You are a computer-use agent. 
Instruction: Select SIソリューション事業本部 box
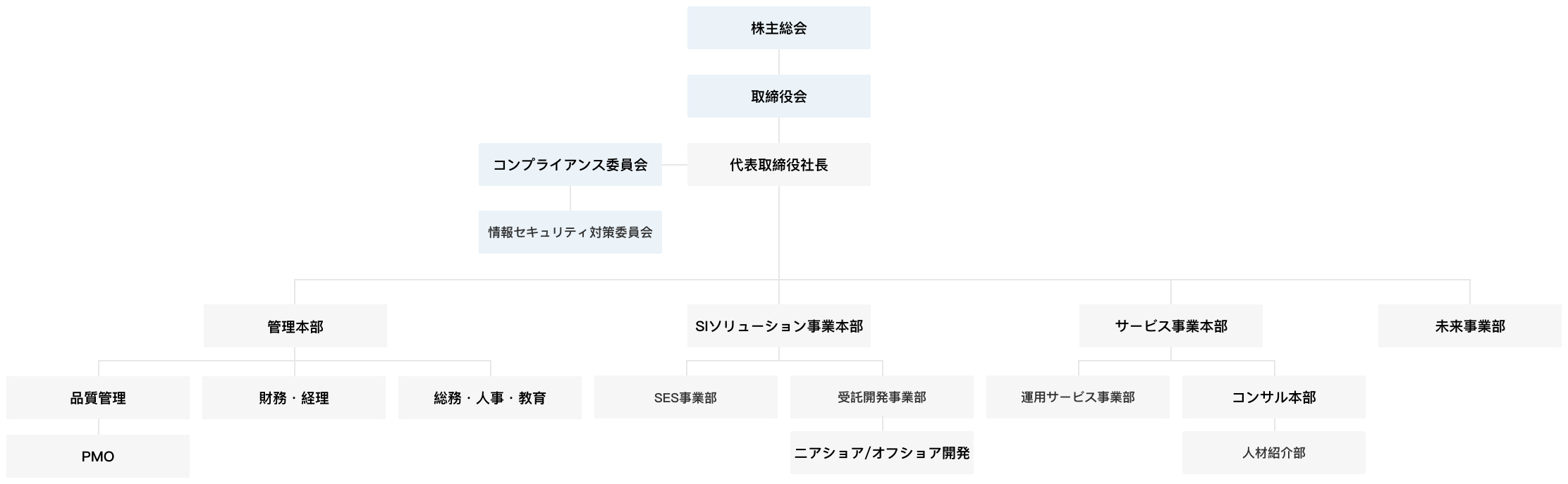(778, 326)
